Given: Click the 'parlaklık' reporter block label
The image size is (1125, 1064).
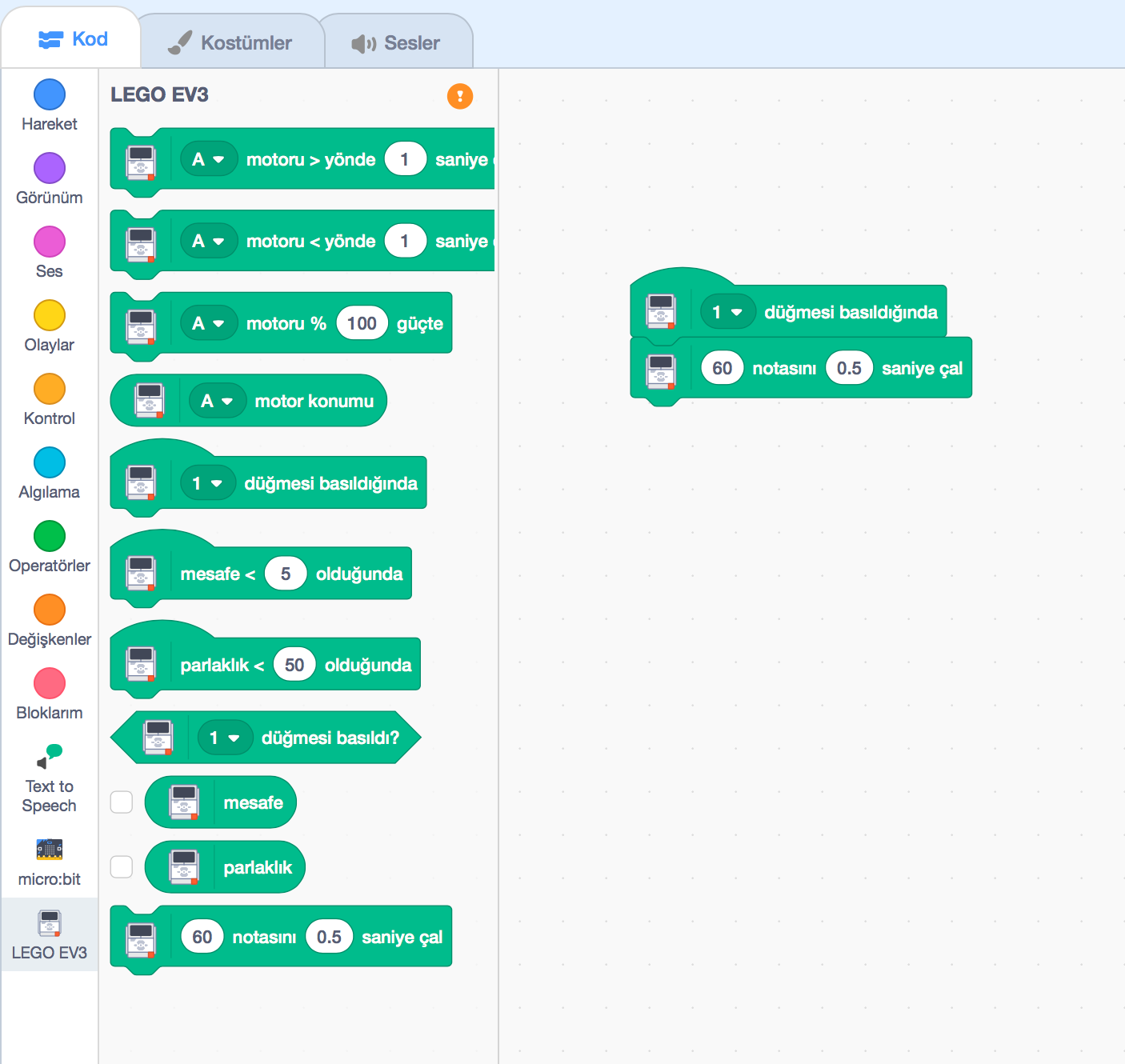Looking at the screenshot, I should (258, 867).
